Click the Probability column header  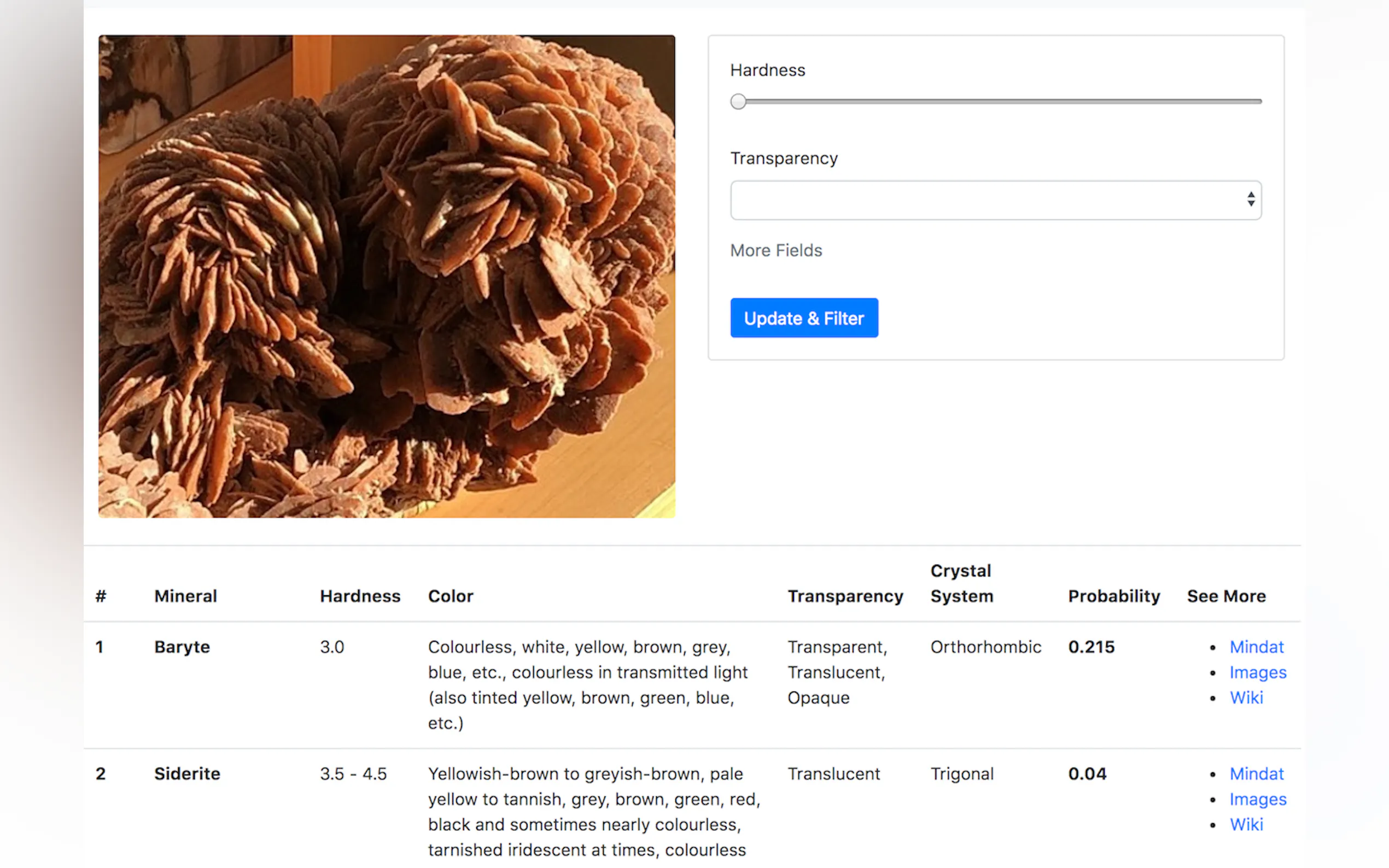[1113, 596]
